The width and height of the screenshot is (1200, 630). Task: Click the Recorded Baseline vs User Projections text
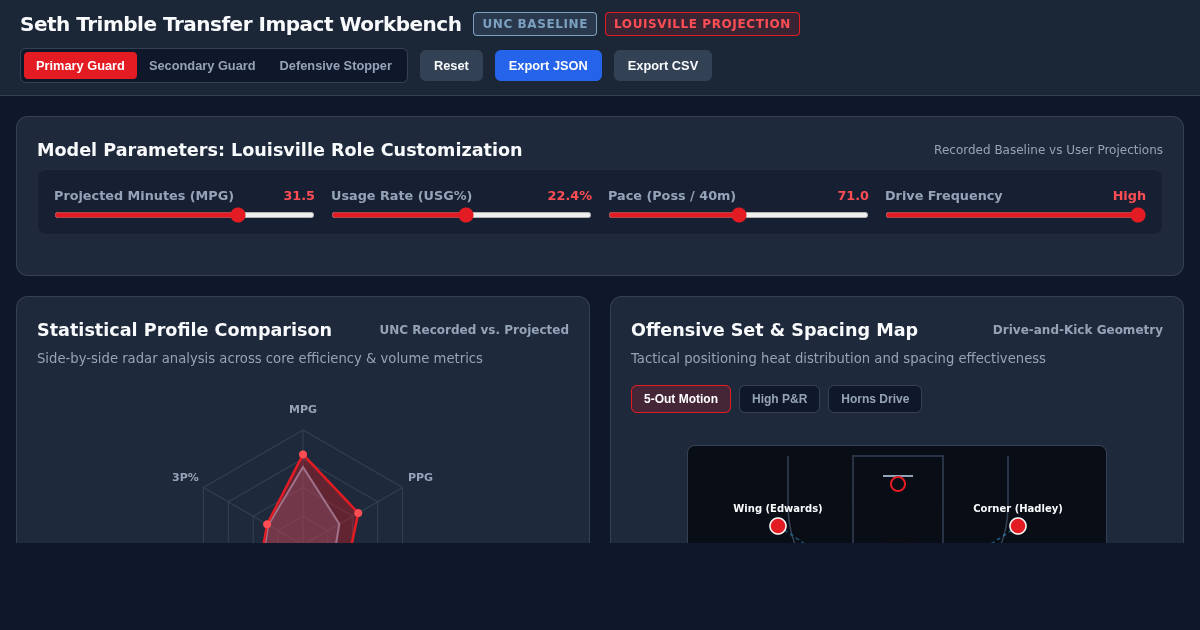click(1048, 150)
